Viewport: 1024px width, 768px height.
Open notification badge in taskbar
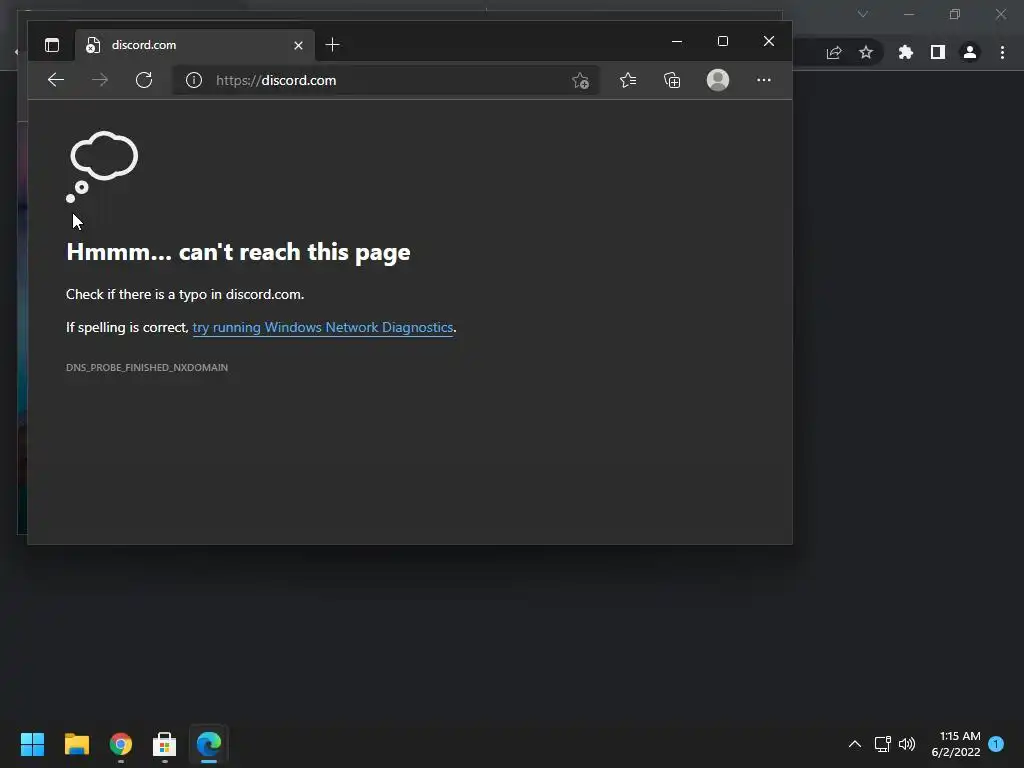996,744
